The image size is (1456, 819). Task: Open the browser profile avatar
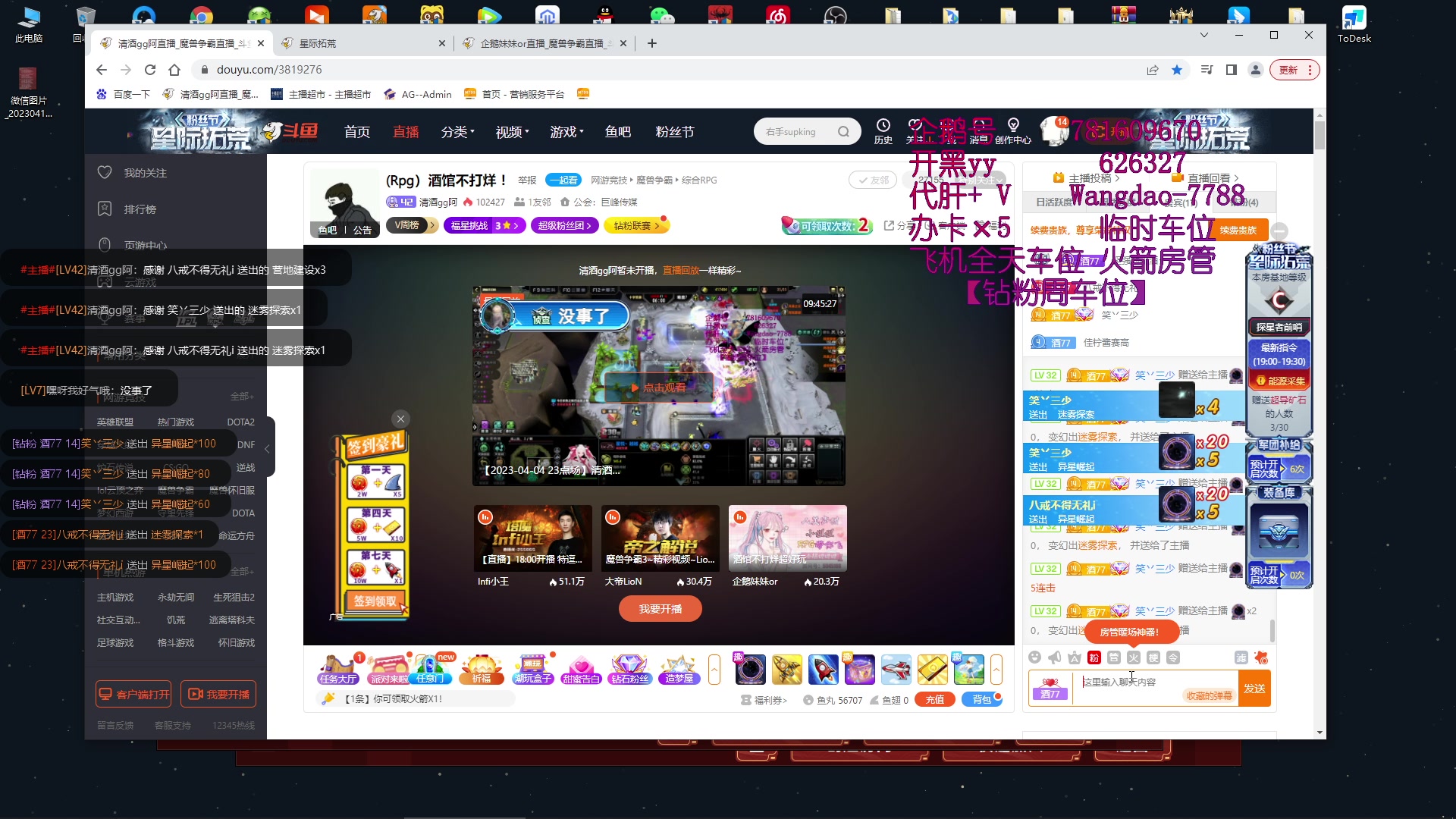click(x=1256, y=70)
